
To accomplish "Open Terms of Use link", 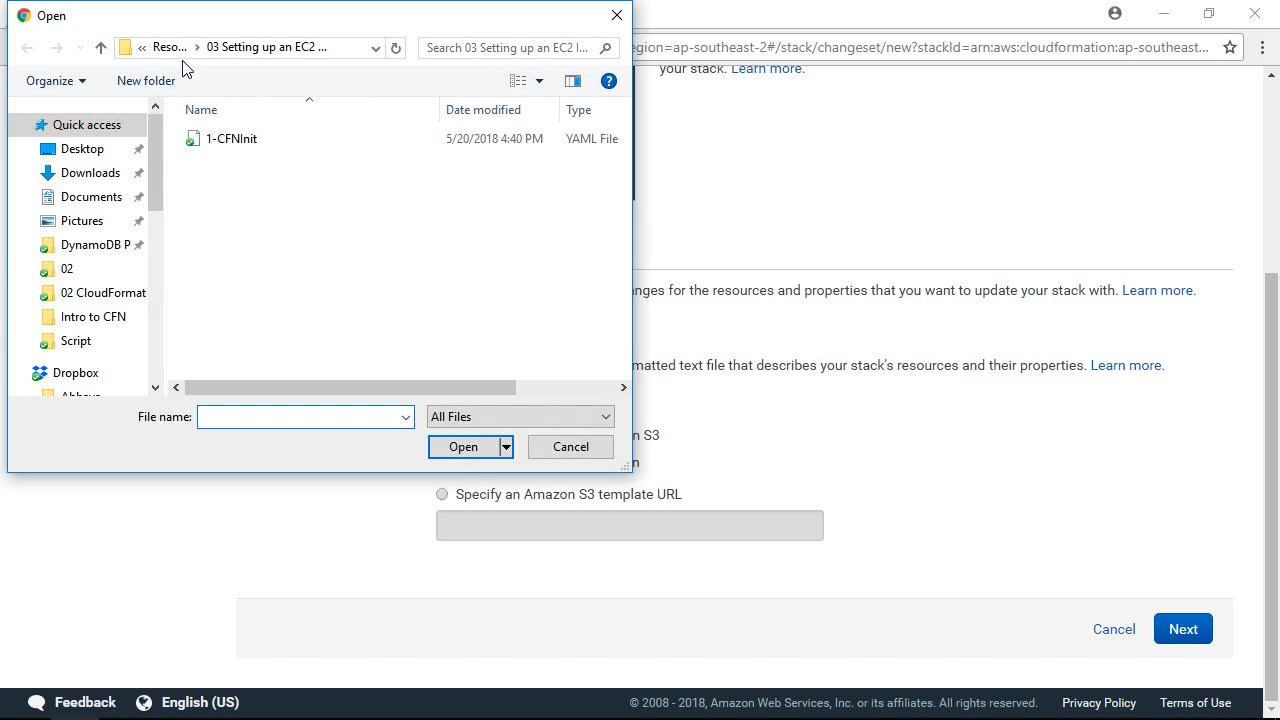I will [1195, 703].
